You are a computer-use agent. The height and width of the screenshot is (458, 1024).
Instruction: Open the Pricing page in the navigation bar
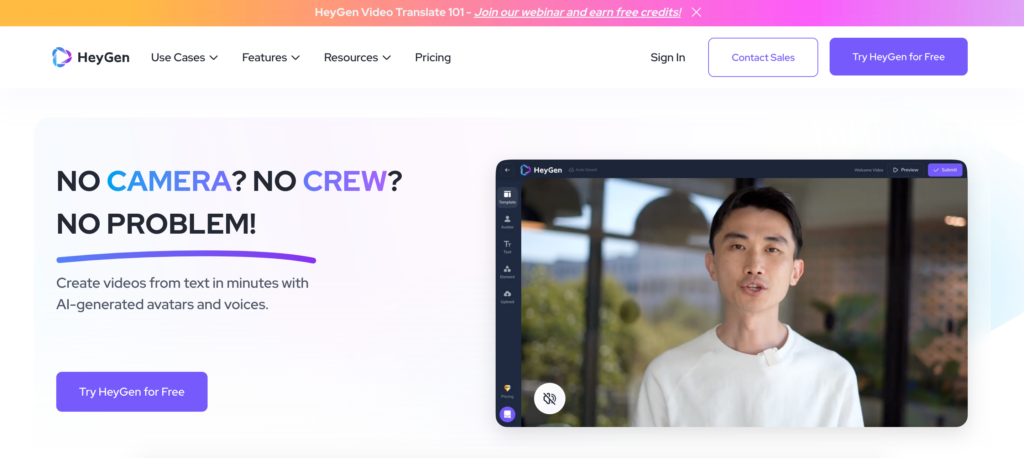pyautogui.click(x=433, y=57)
